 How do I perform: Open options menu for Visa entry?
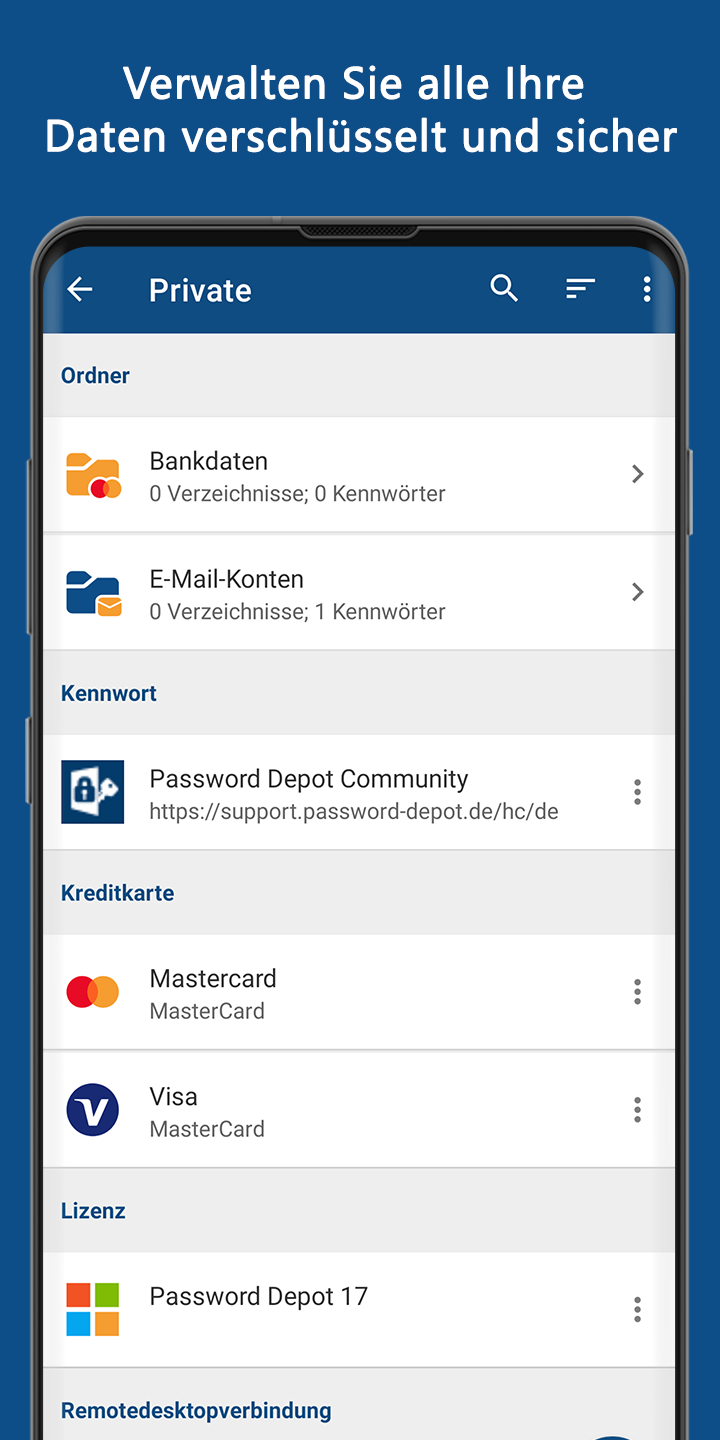(637, 1110)
